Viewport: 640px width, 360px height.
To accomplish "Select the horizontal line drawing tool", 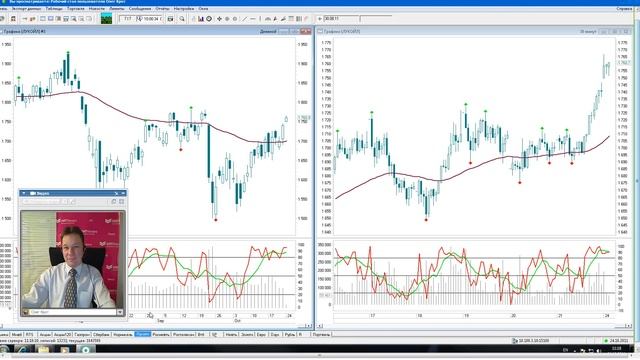I will point(253,19).
